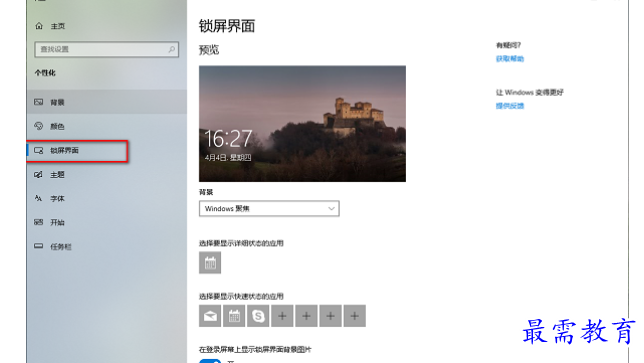Add app with first plus quick status slot
The height and width of the screenshot is (363, 644).
(282, 316)
